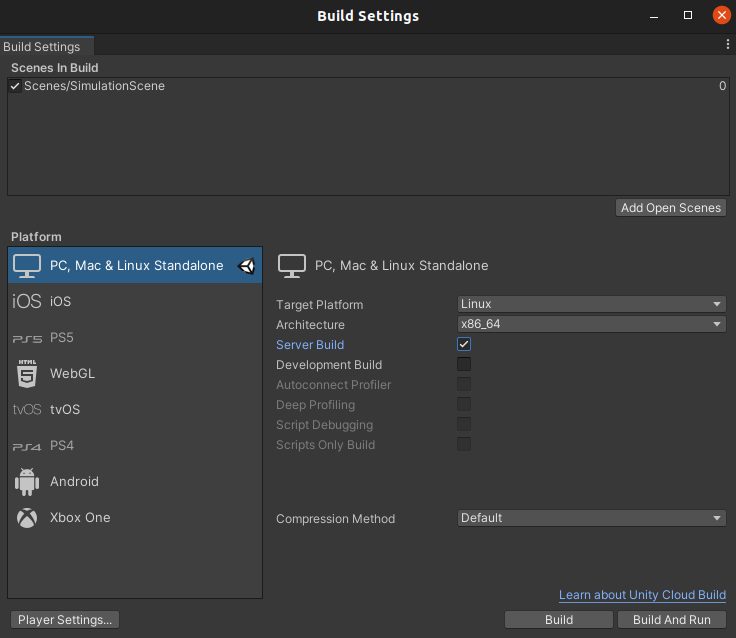
Task: Select the PS4 platform icon
Action: (27, 446)
